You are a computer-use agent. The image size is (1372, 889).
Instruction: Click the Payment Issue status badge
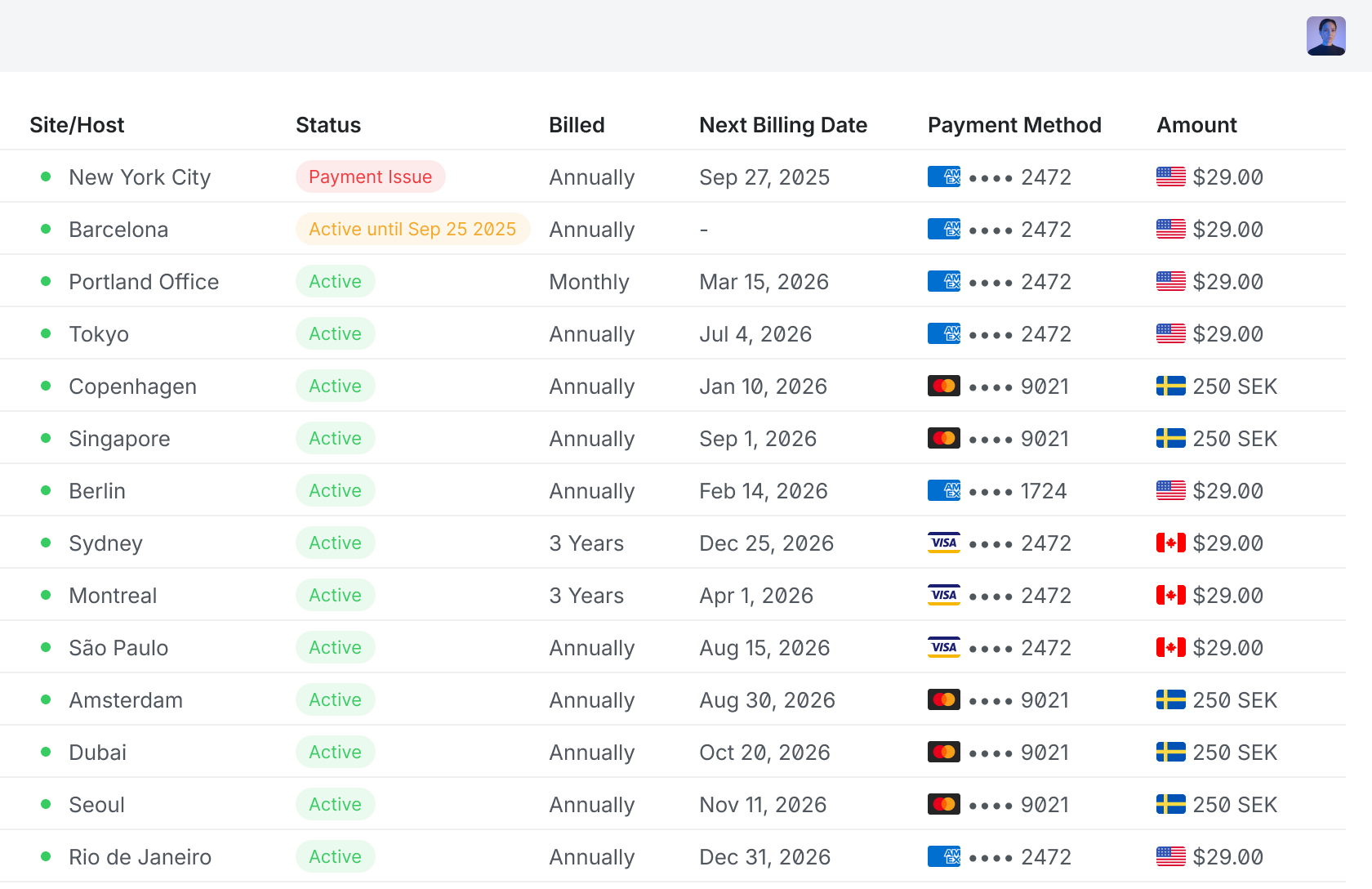[x=371, y=176]
